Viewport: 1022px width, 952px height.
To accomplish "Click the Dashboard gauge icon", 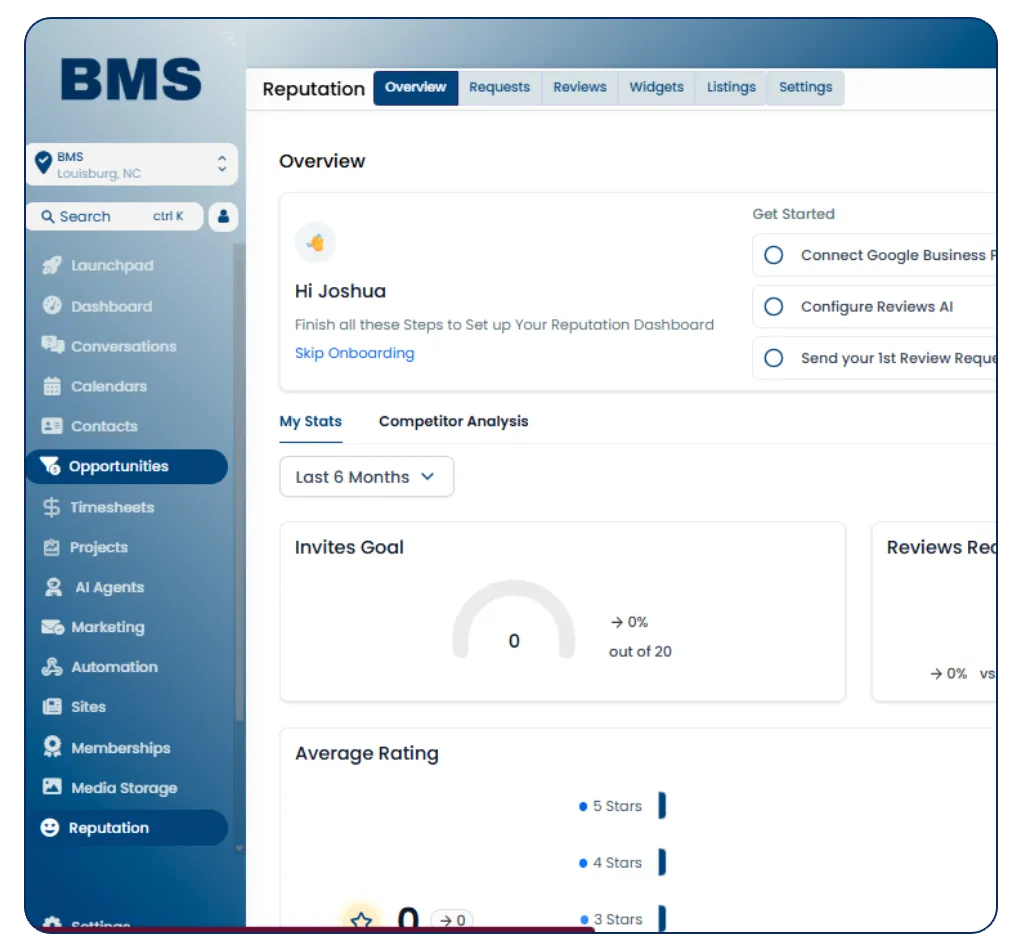I will click(52, 306).
